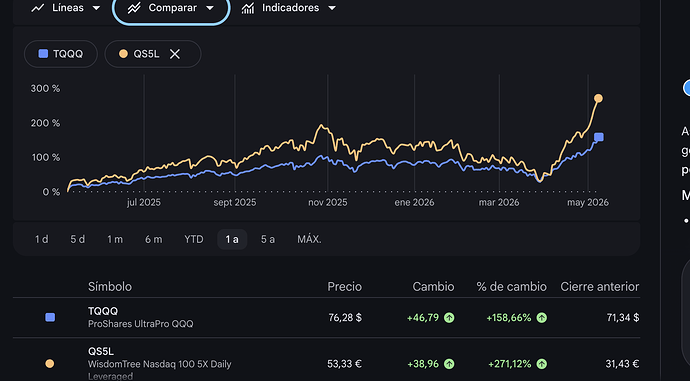This screenshot has width=690, height=381.
Task: Click the mar 2026 axis label
Action: (499, 202)
